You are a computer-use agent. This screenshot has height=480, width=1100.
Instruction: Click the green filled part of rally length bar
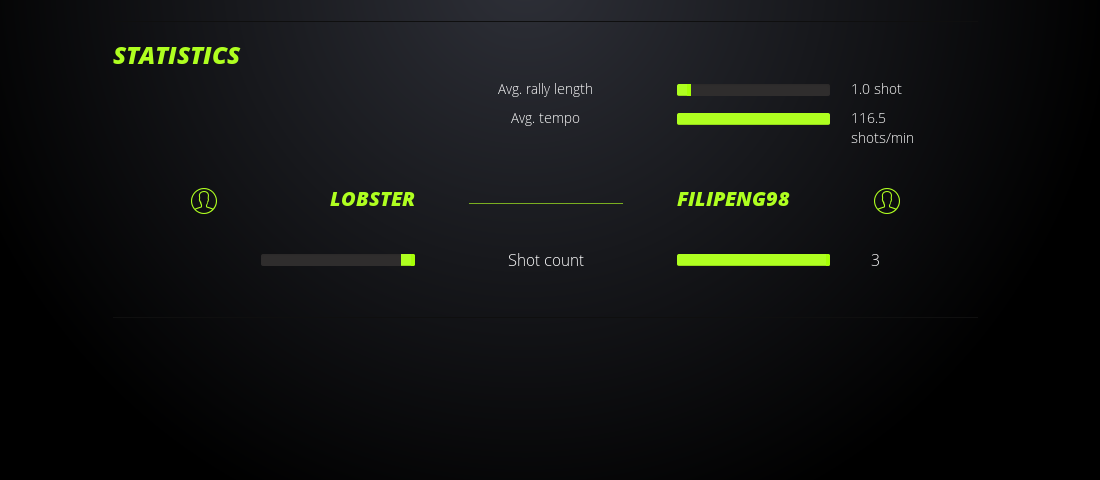coord(684,90)
